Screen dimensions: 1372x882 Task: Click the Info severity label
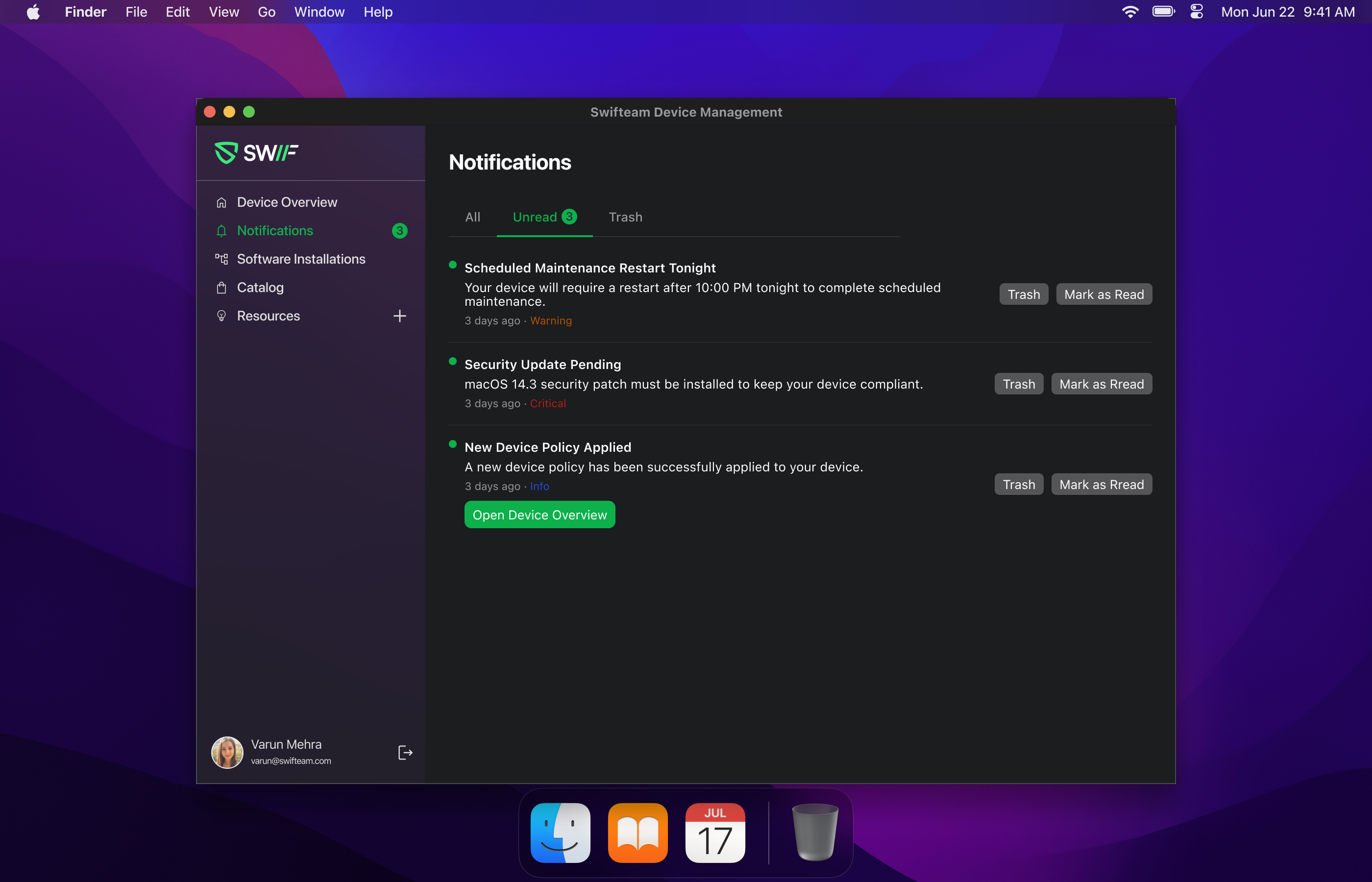(539, 486)
